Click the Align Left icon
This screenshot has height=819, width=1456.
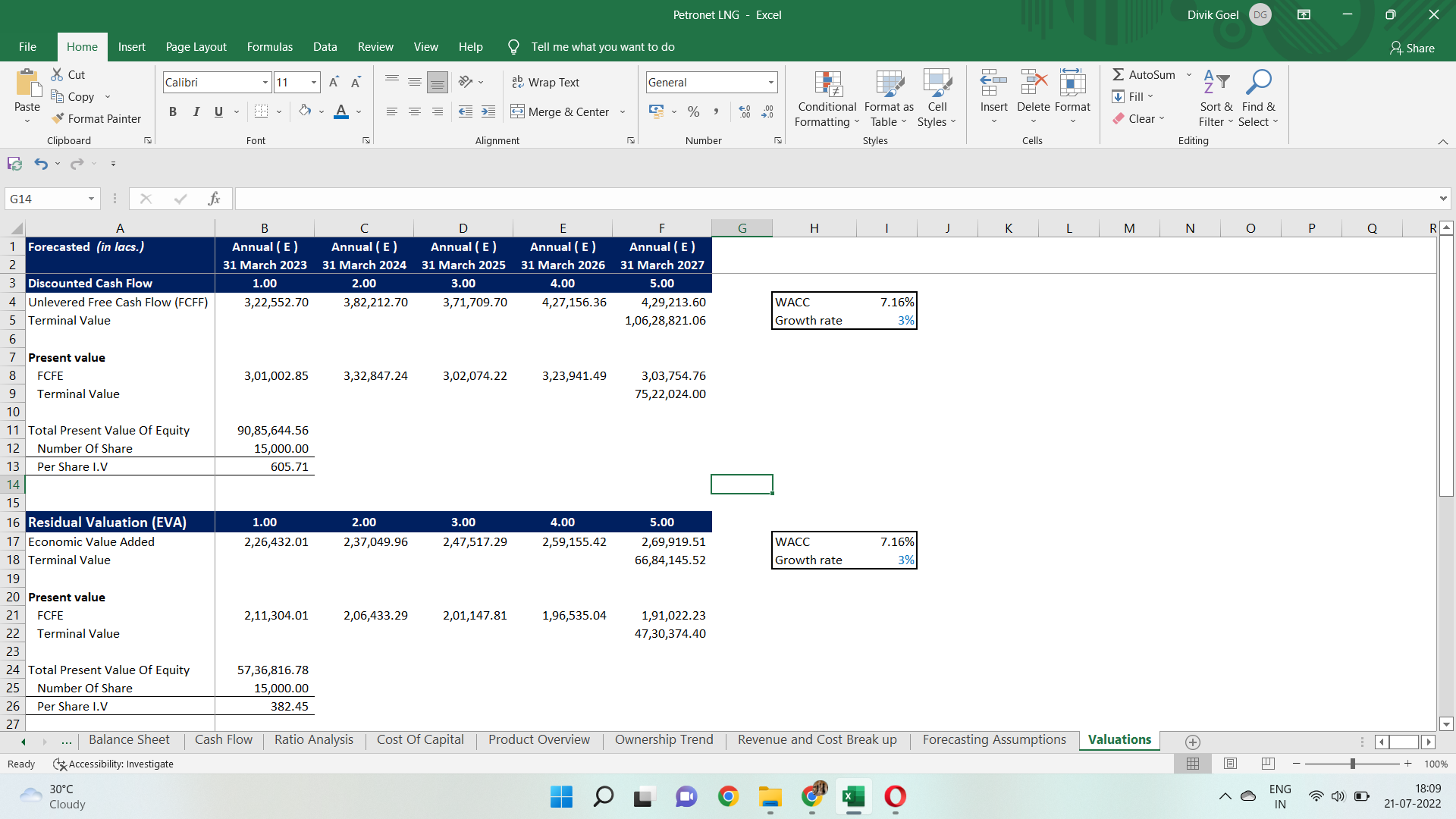(391, 111)
